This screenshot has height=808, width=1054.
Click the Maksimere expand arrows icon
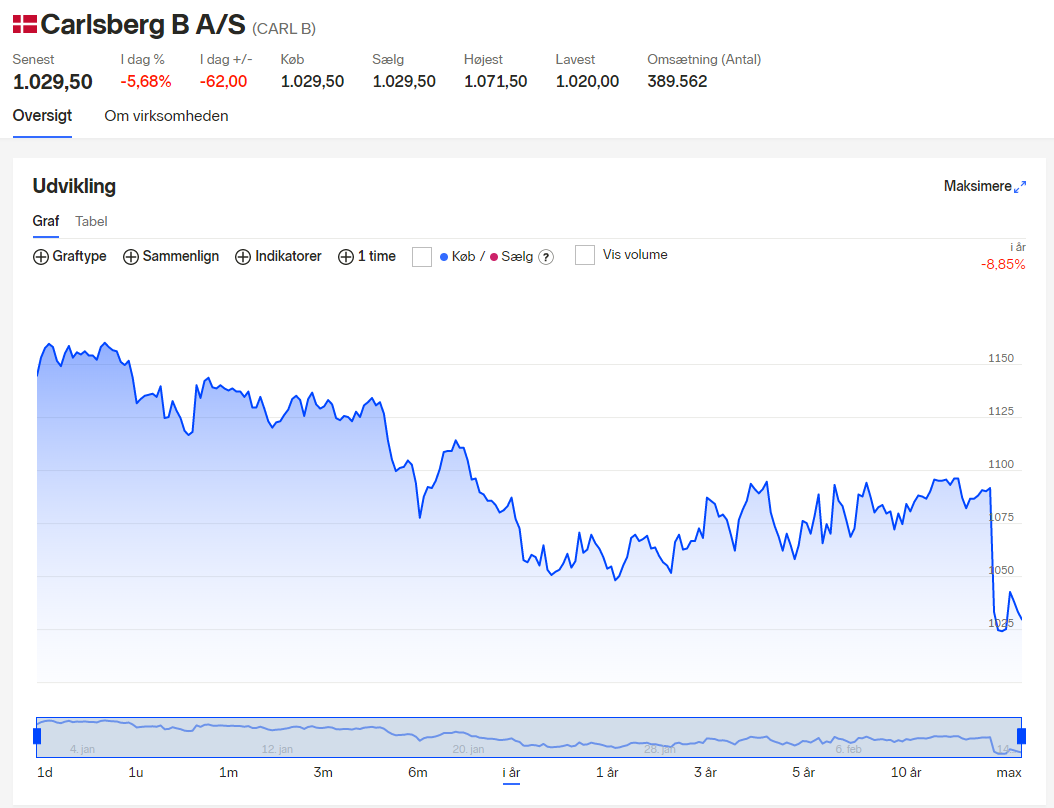1020,187
